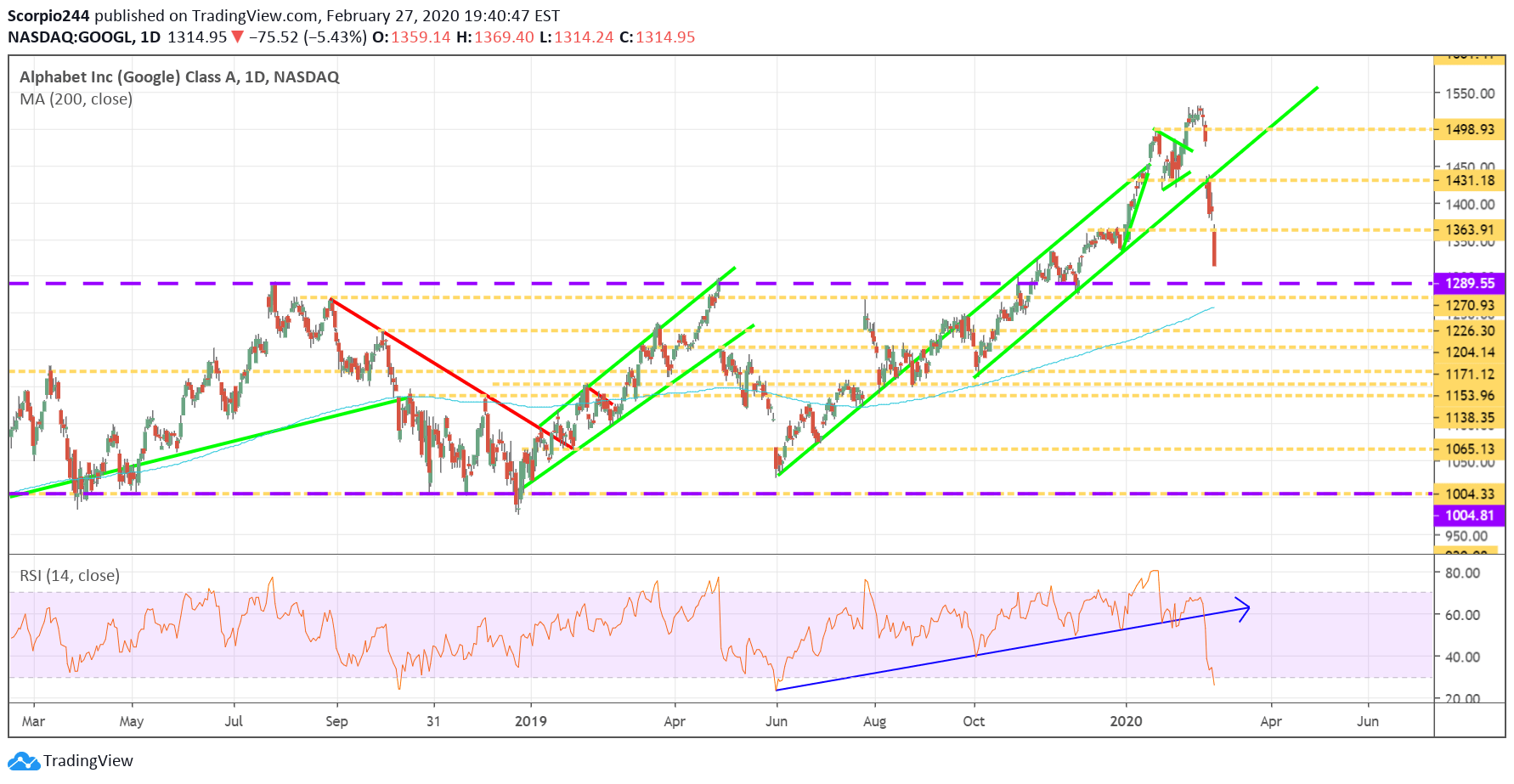Select the 1270.93 price level label
This screenshot has height=784, width=1514.
click(1470, 306)
